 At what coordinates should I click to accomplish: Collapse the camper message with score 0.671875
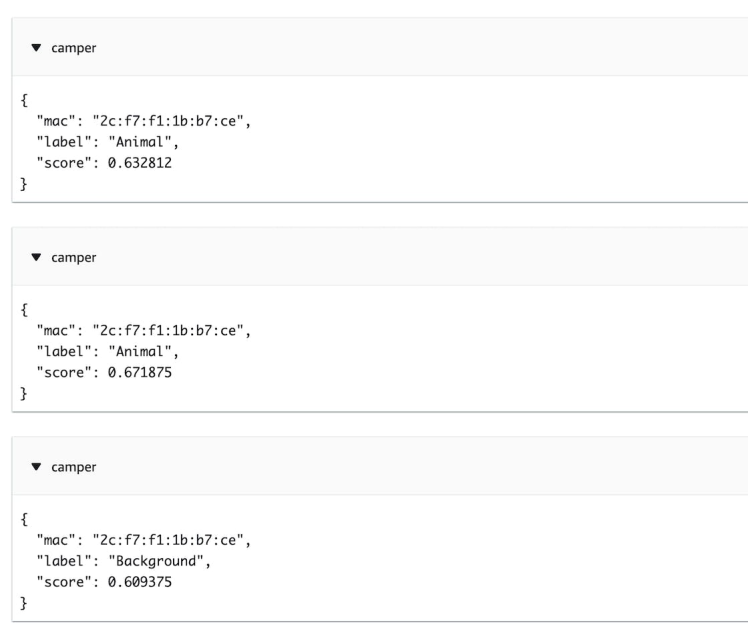click(x=35, y=257)
